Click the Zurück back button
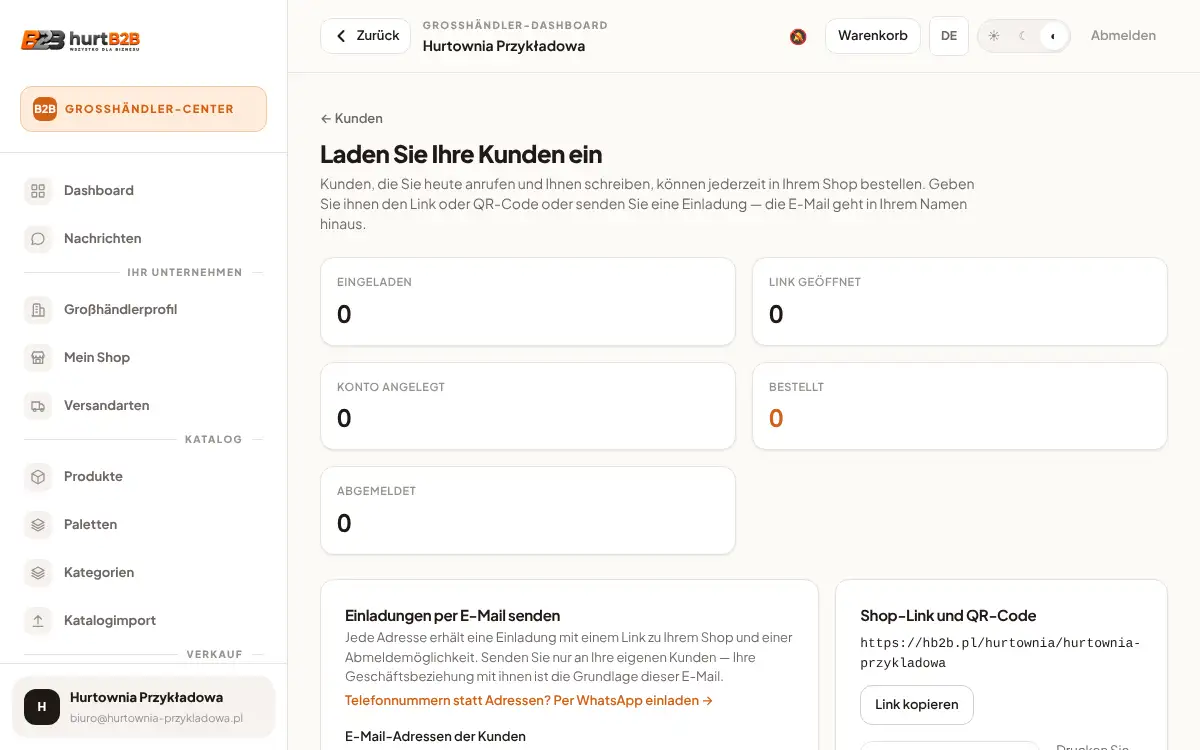Viewport: 1200px width, 750px height. tap(366, 36)
